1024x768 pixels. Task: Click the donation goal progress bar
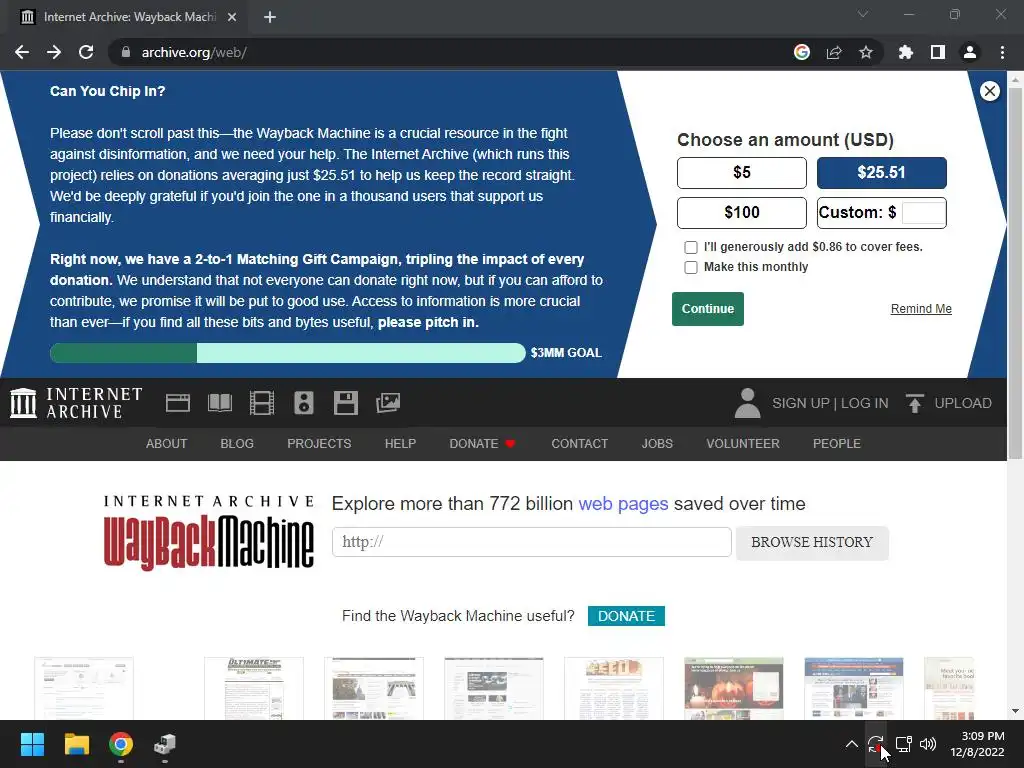[x=288, y=353]
